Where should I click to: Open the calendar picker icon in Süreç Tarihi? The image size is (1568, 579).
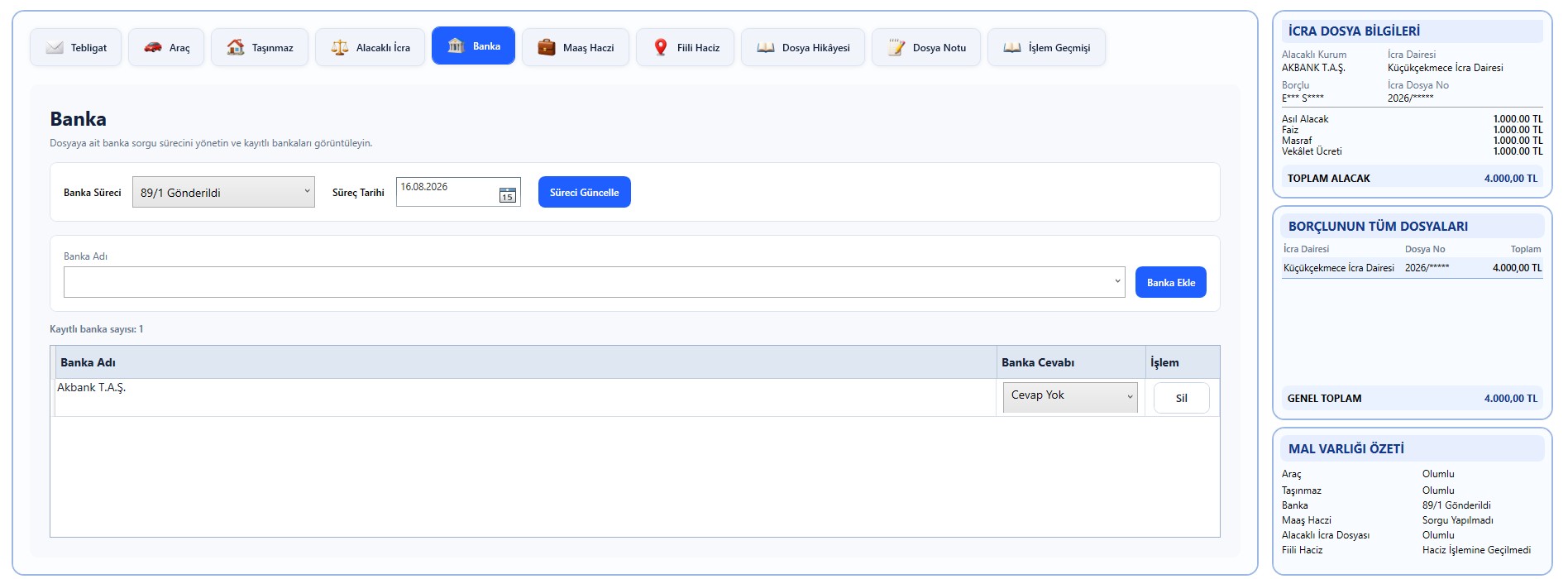pos(508,195)
